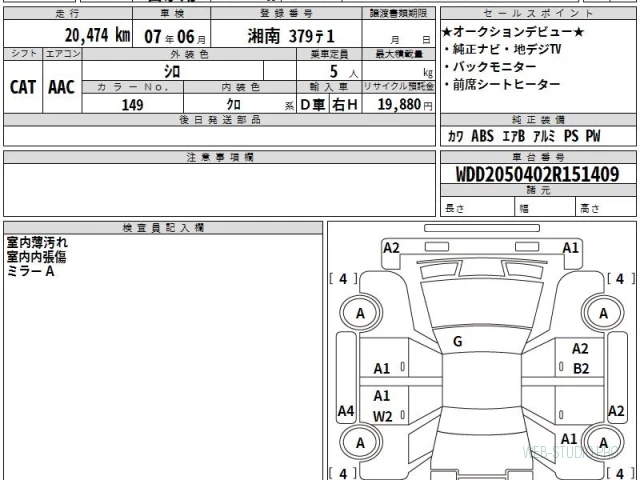The image size is (640, 480).
Task: Click interior color value クロ
Action: tap(233, 104)
